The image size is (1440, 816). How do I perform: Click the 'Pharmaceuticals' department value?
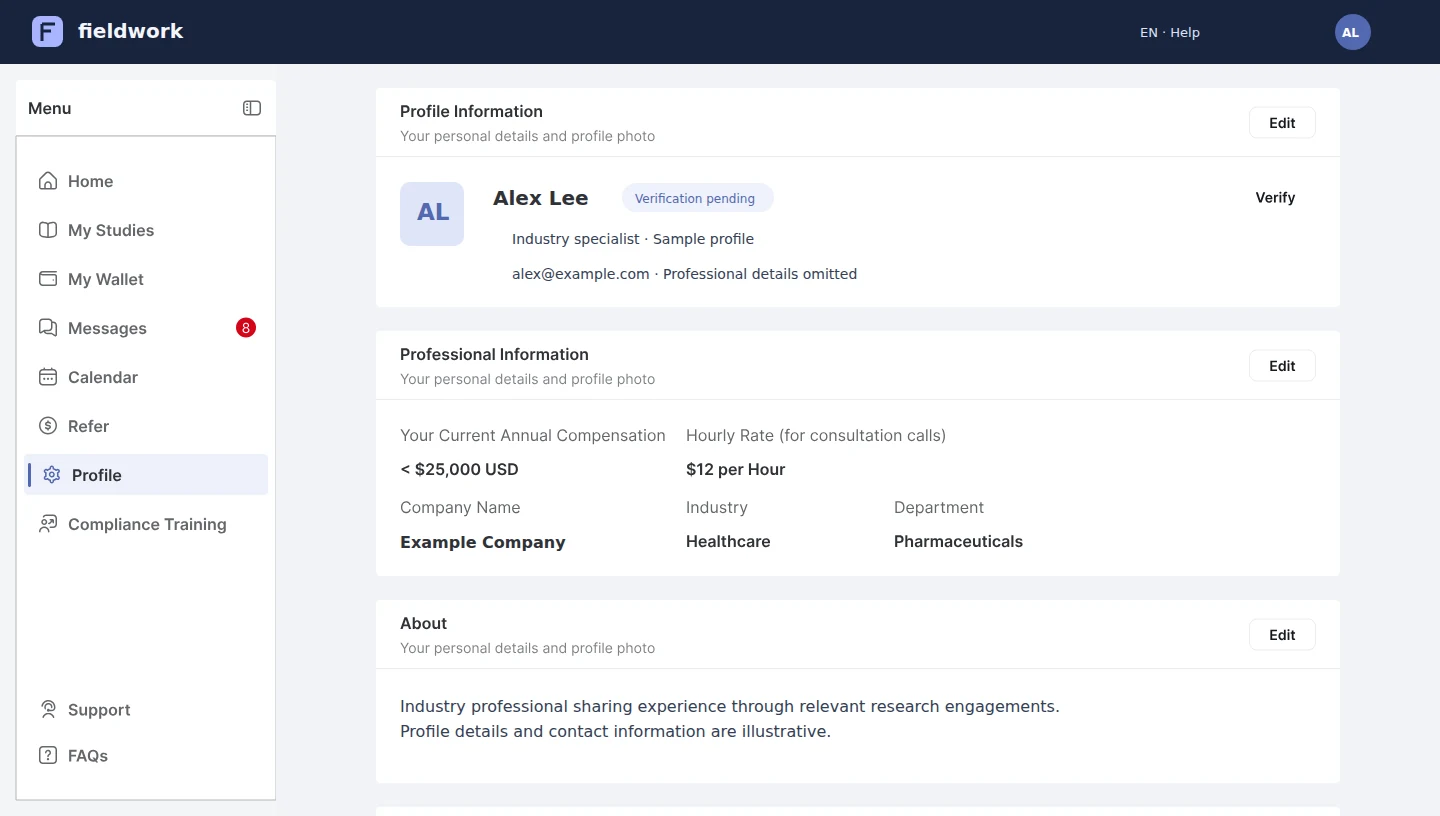click(958, 542)
